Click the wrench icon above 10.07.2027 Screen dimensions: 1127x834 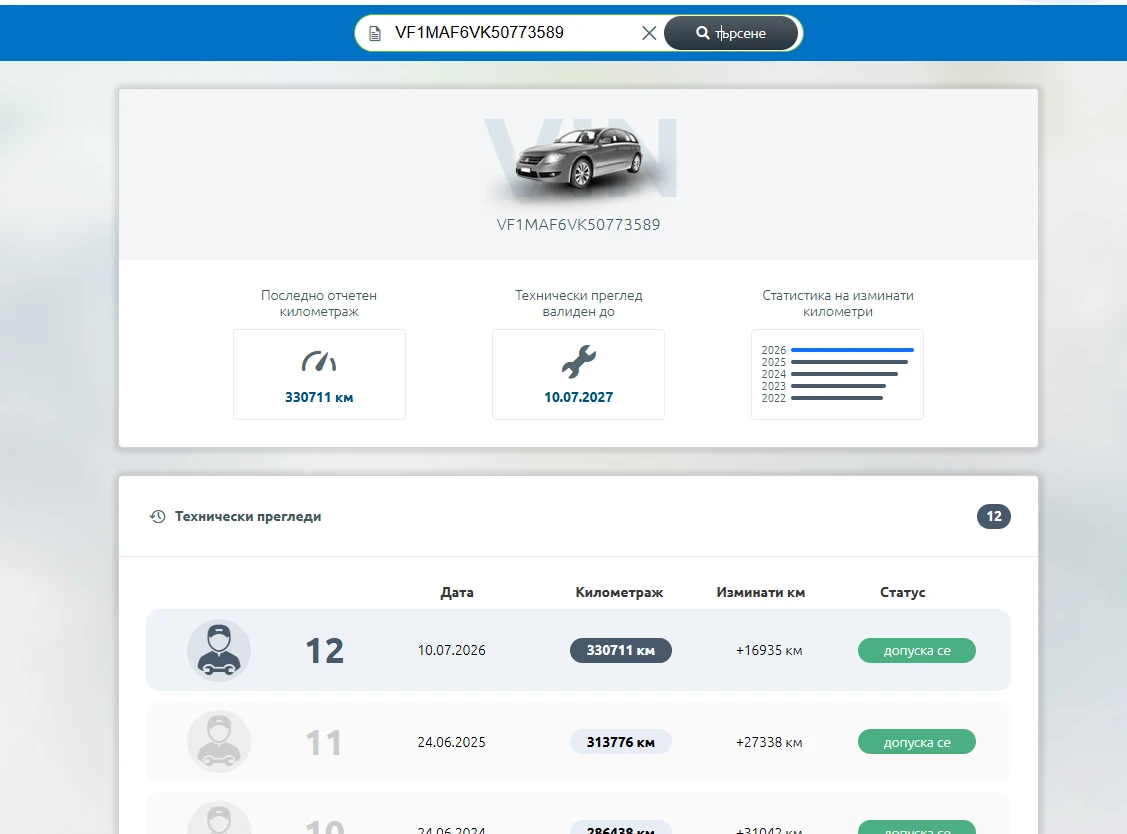[579, 361]
